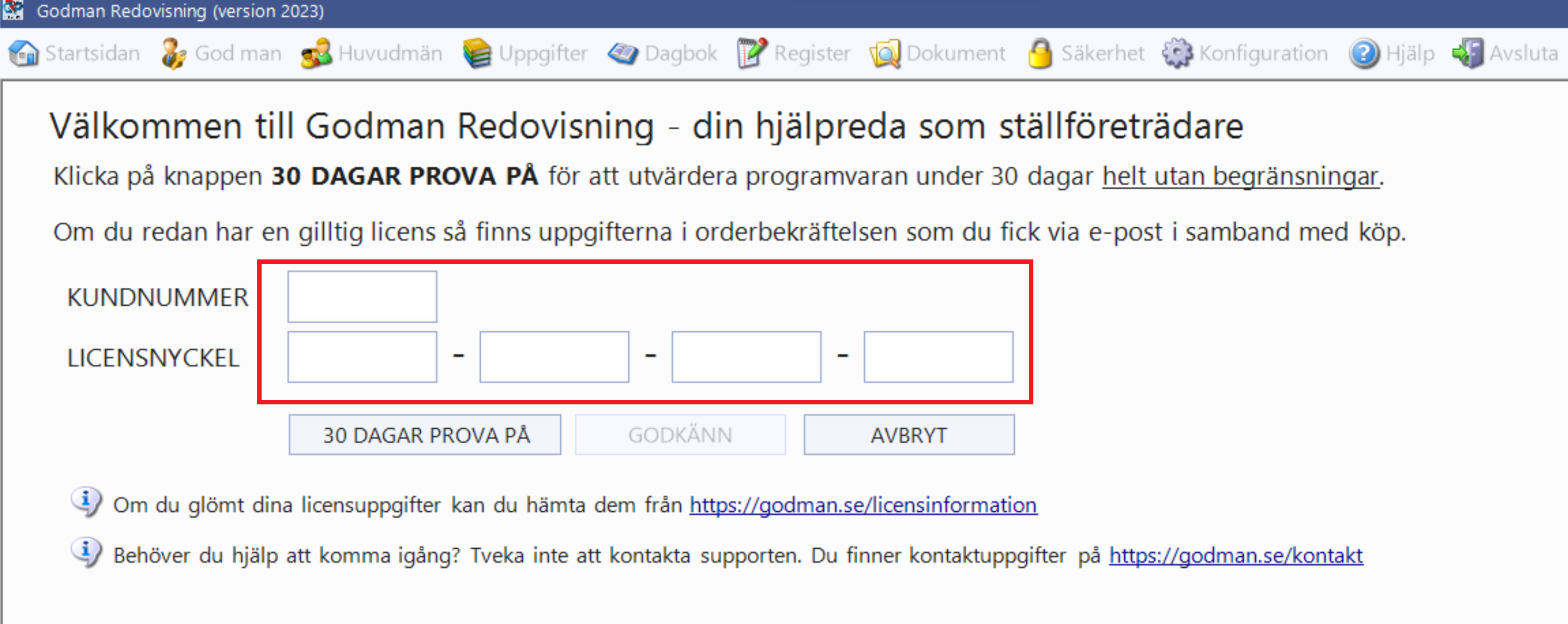Open the Register menu label

[812, 53]
